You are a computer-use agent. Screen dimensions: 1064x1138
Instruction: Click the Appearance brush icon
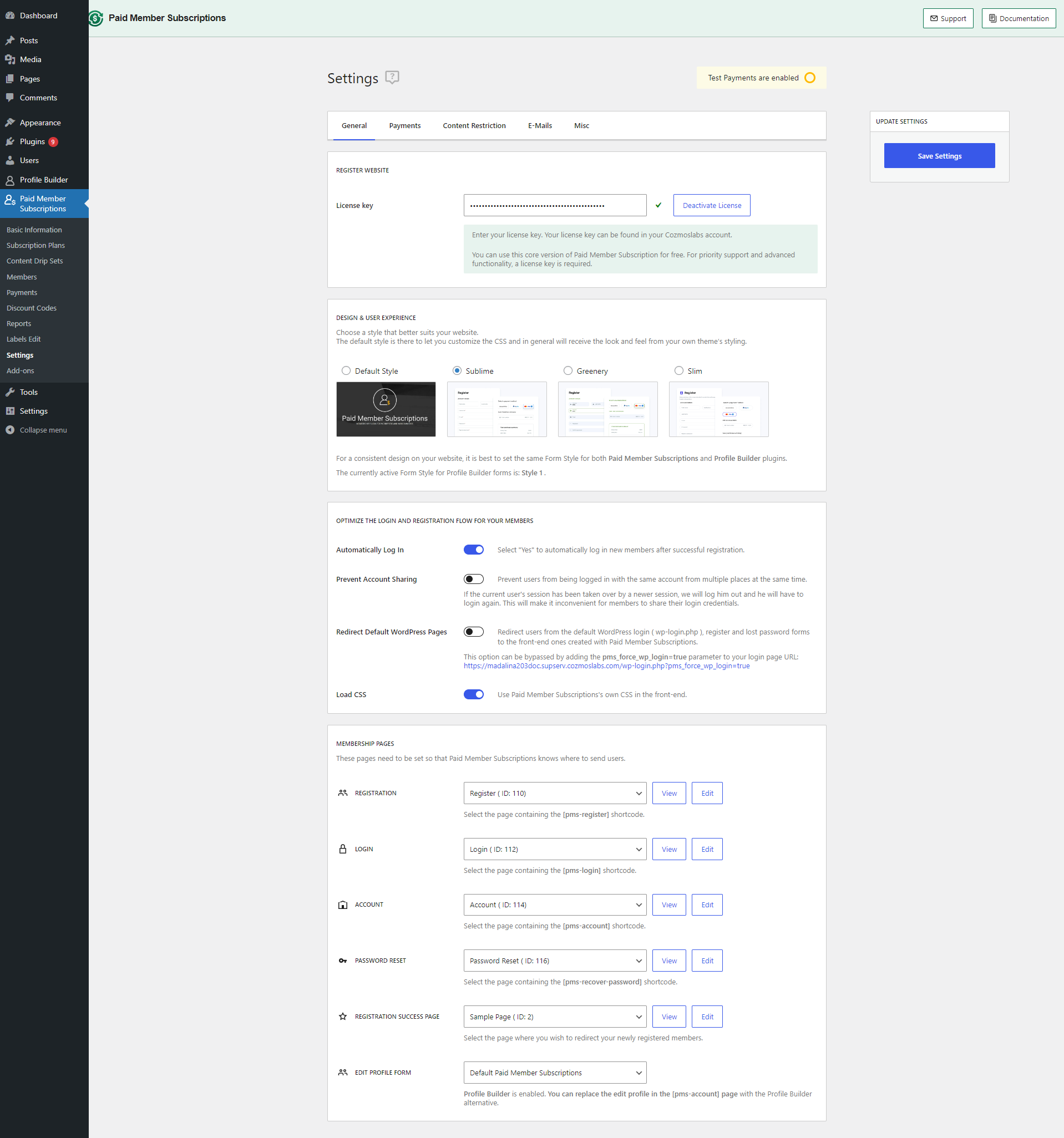[10, 123]
